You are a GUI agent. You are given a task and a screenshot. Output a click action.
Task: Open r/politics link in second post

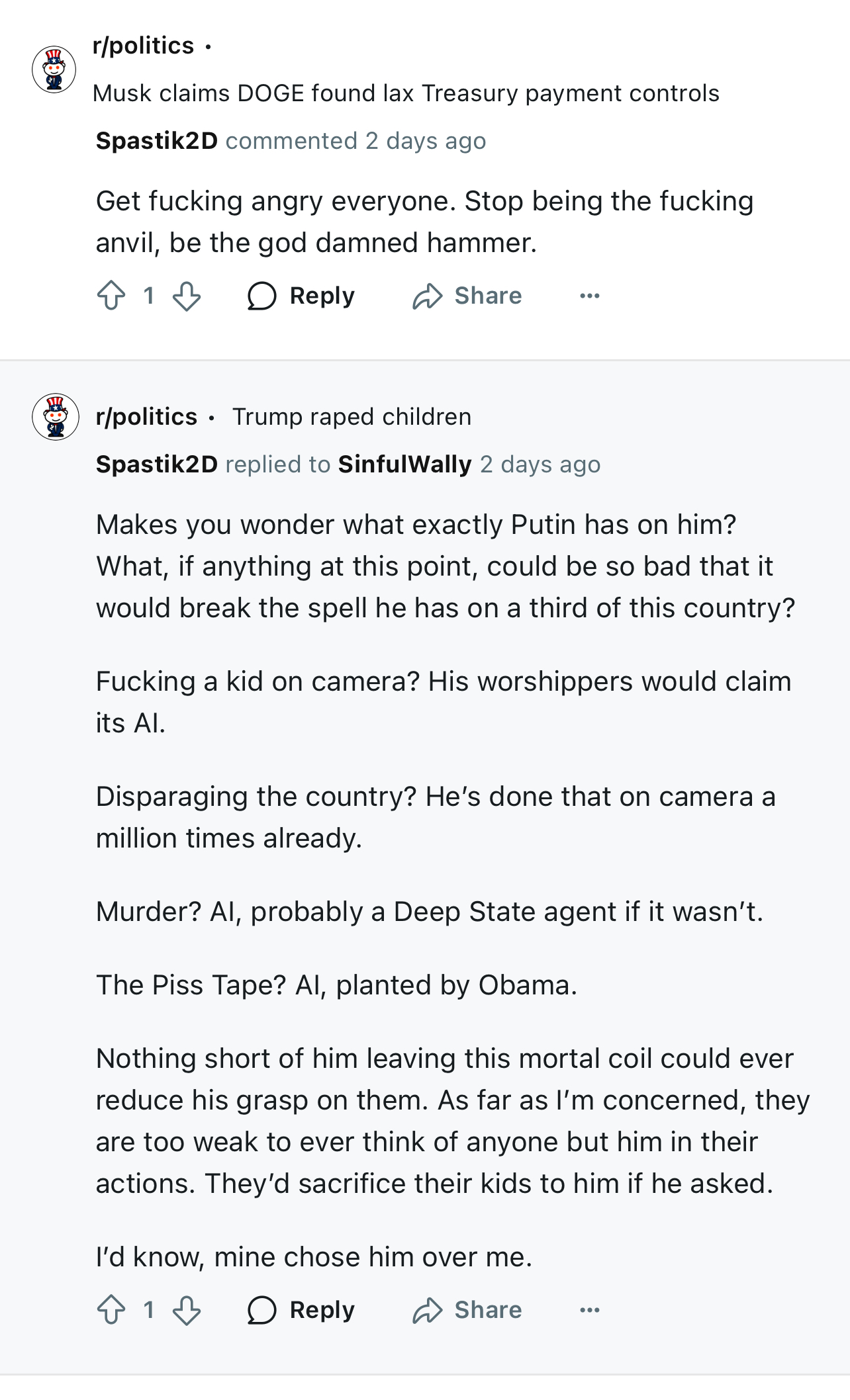[147, 417]
